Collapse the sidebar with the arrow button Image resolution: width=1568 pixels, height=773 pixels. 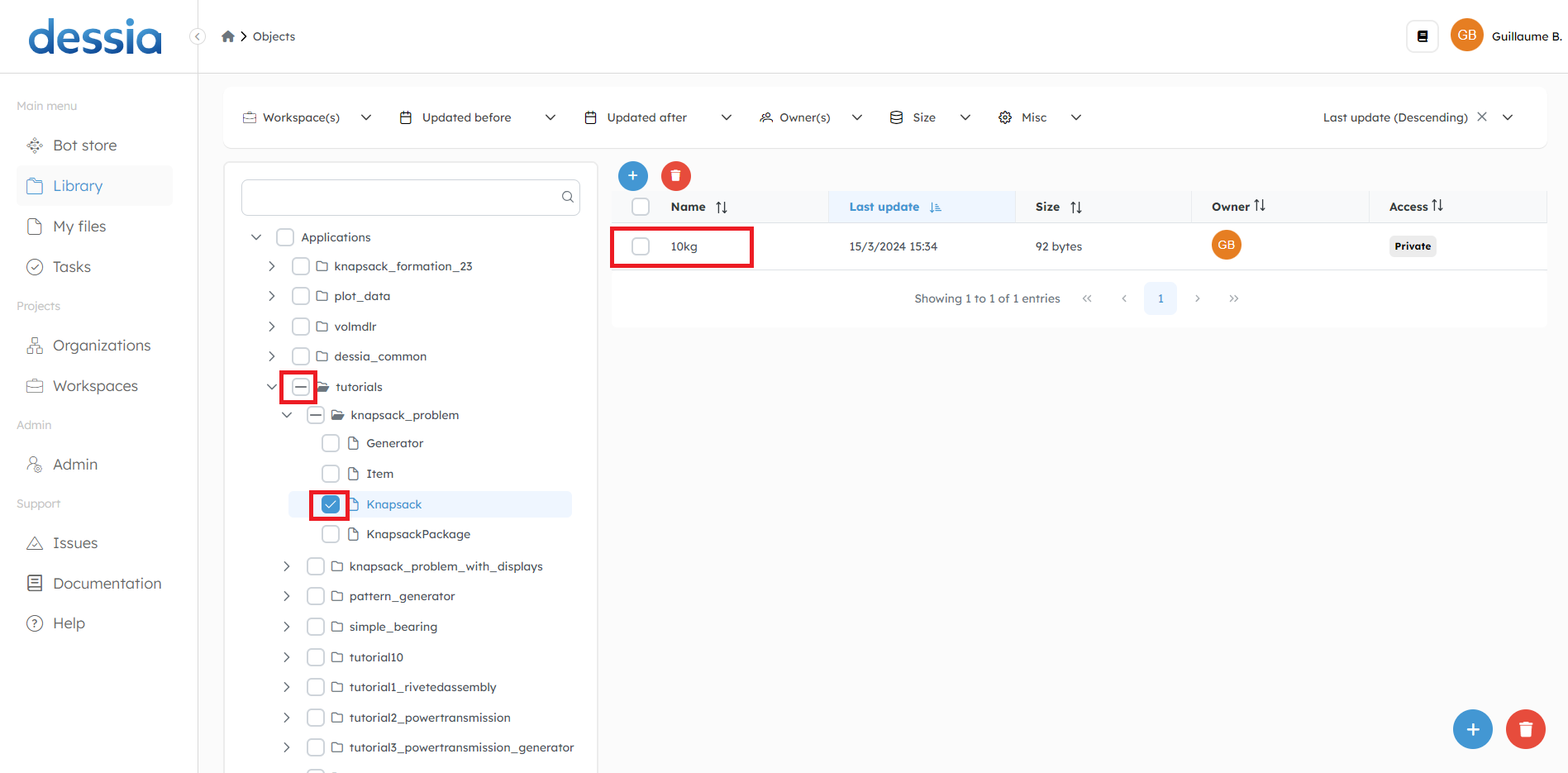[x=198, y=36]
